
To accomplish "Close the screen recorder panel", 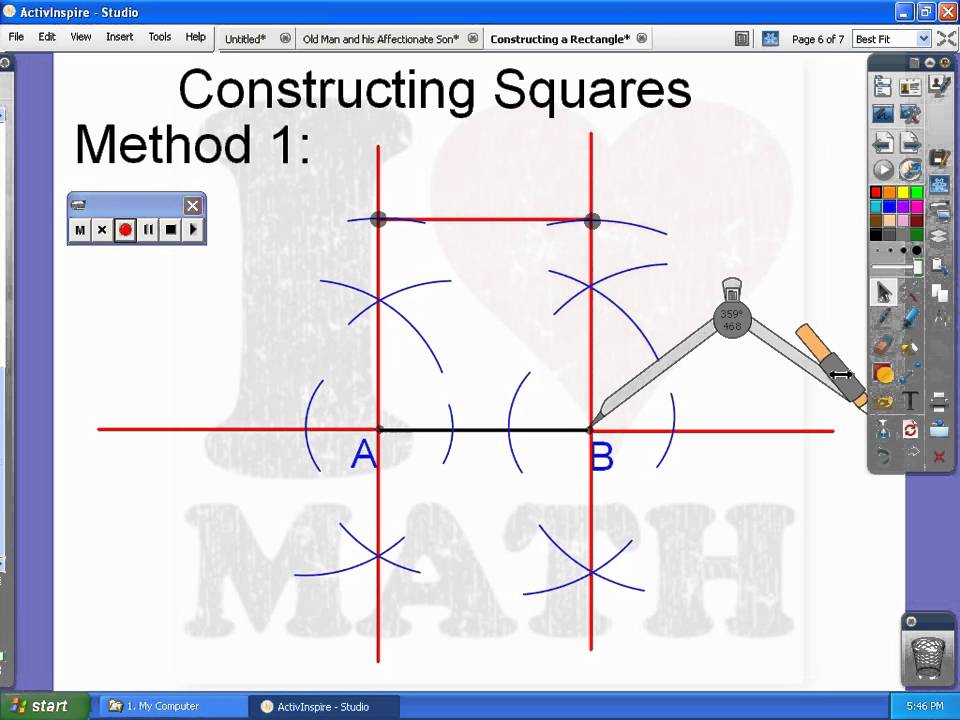I will (x=192, y=206).
